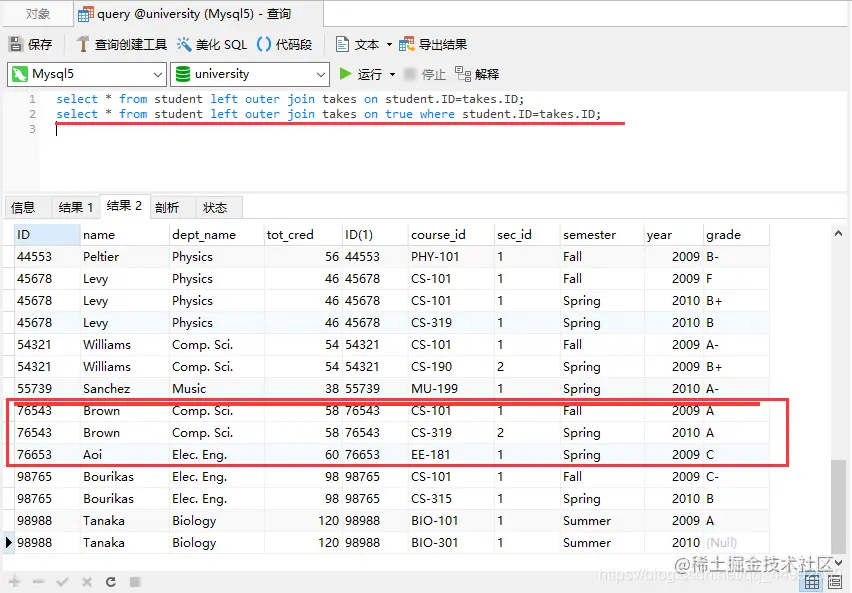The height and width of the screenshot is (593, 852).
Task: Open the 代码段 code snippet tool
Action: pos(285,44)
